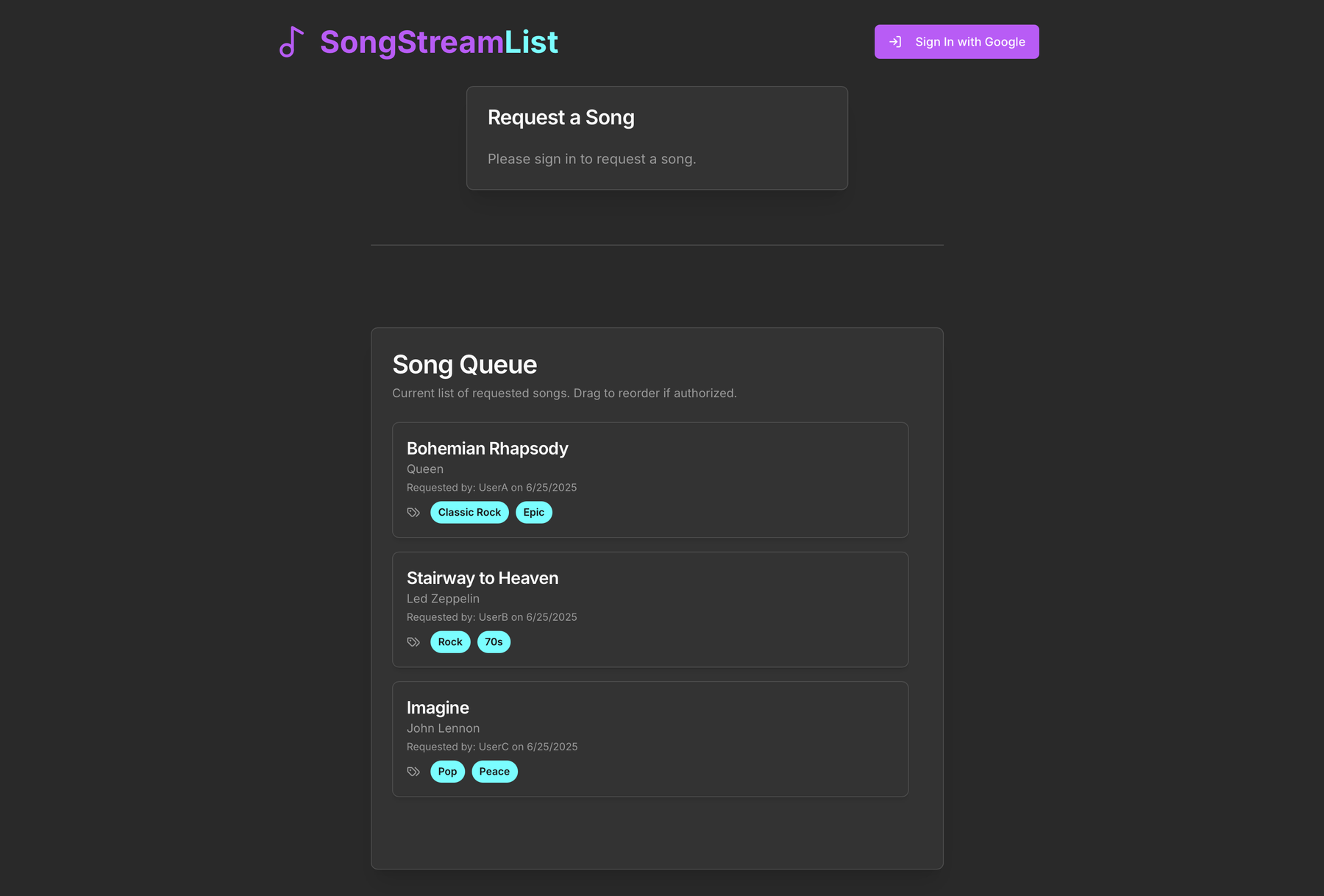Click the Song Queue heading
This screenshot has width=1324, height=896.
tap(464, 365)
